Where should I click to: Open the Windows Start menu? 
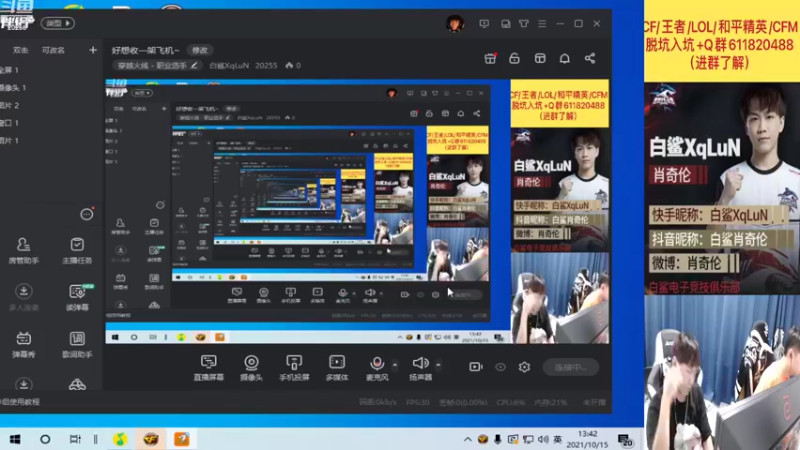click(x=15, y=439)
